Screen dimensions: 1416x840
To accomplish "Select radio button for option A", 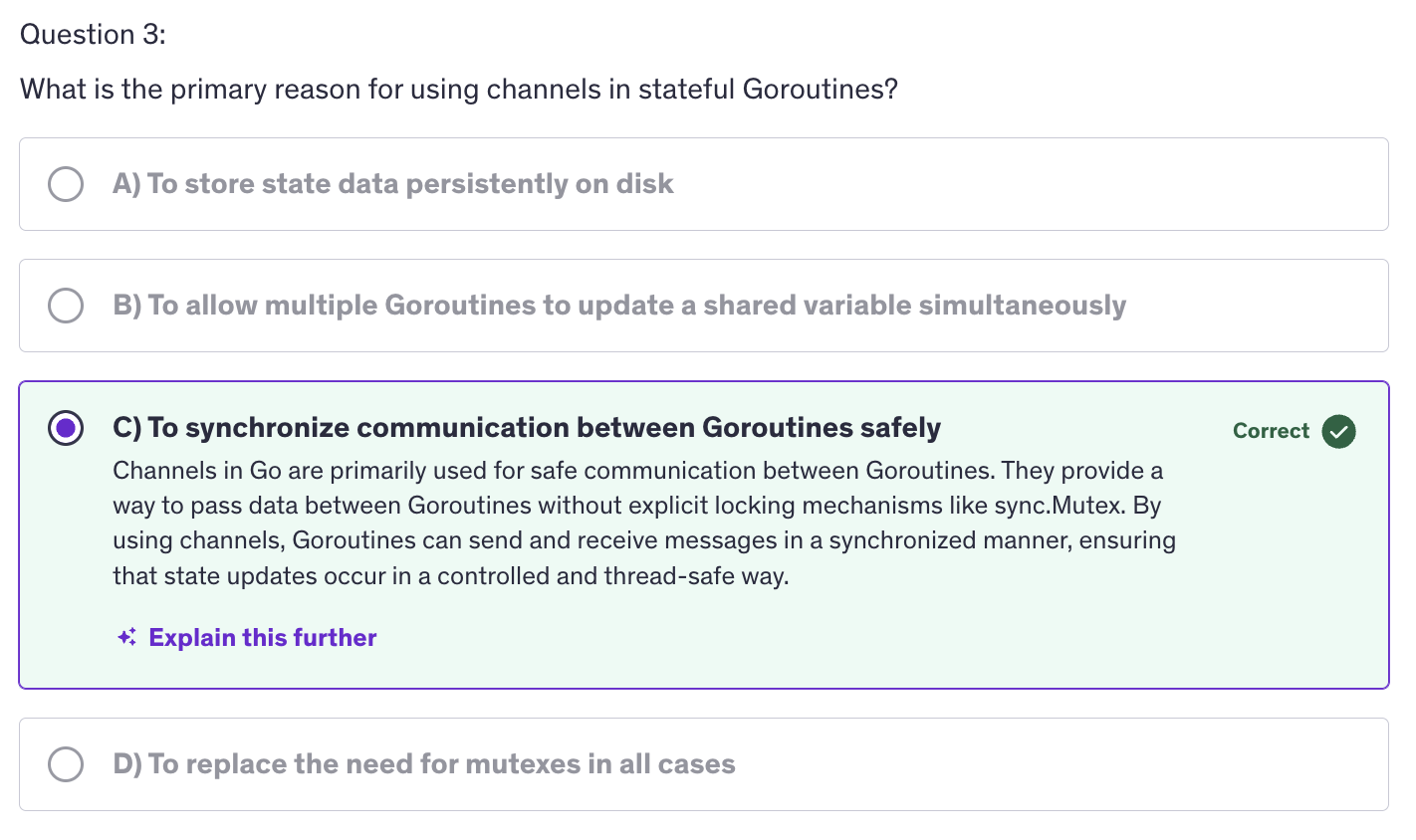I will coord(66,184).
